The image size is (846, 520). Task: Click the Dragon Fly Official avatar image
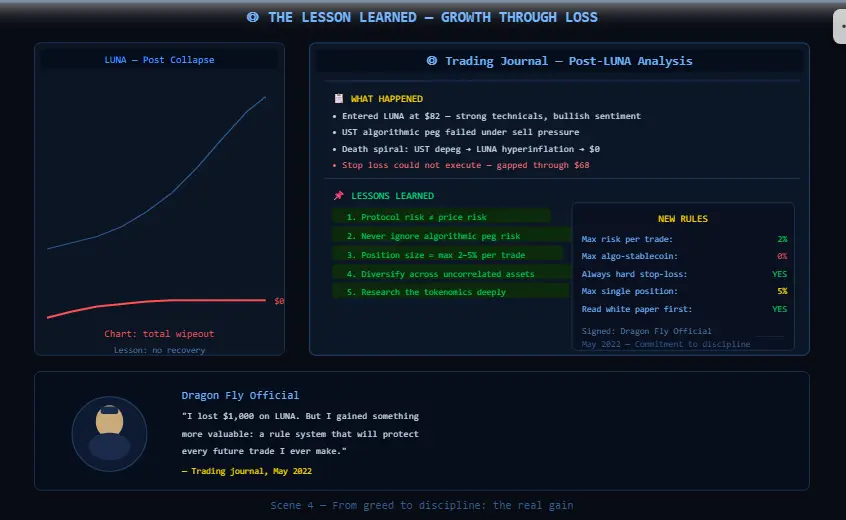pyautogui.click(x=110, y=434)
